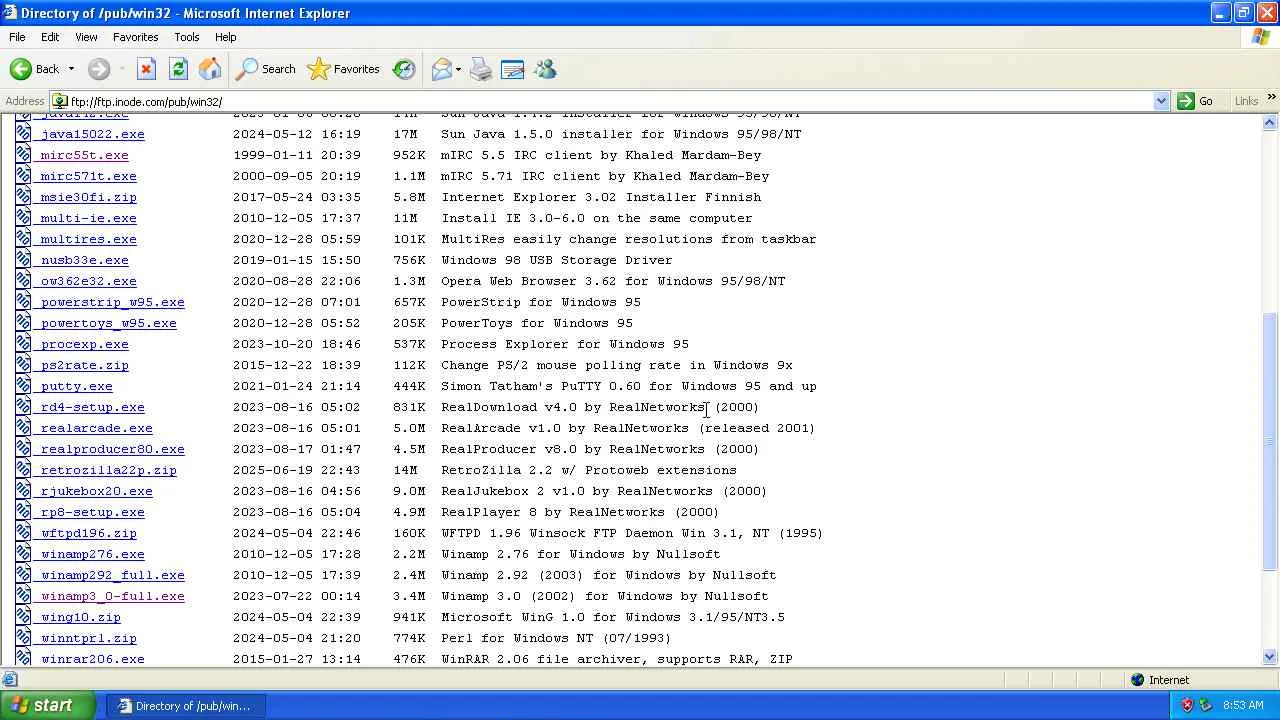Open the Tools menu
This screenshot has height=720, width=1280.
(x=187, y=37)
